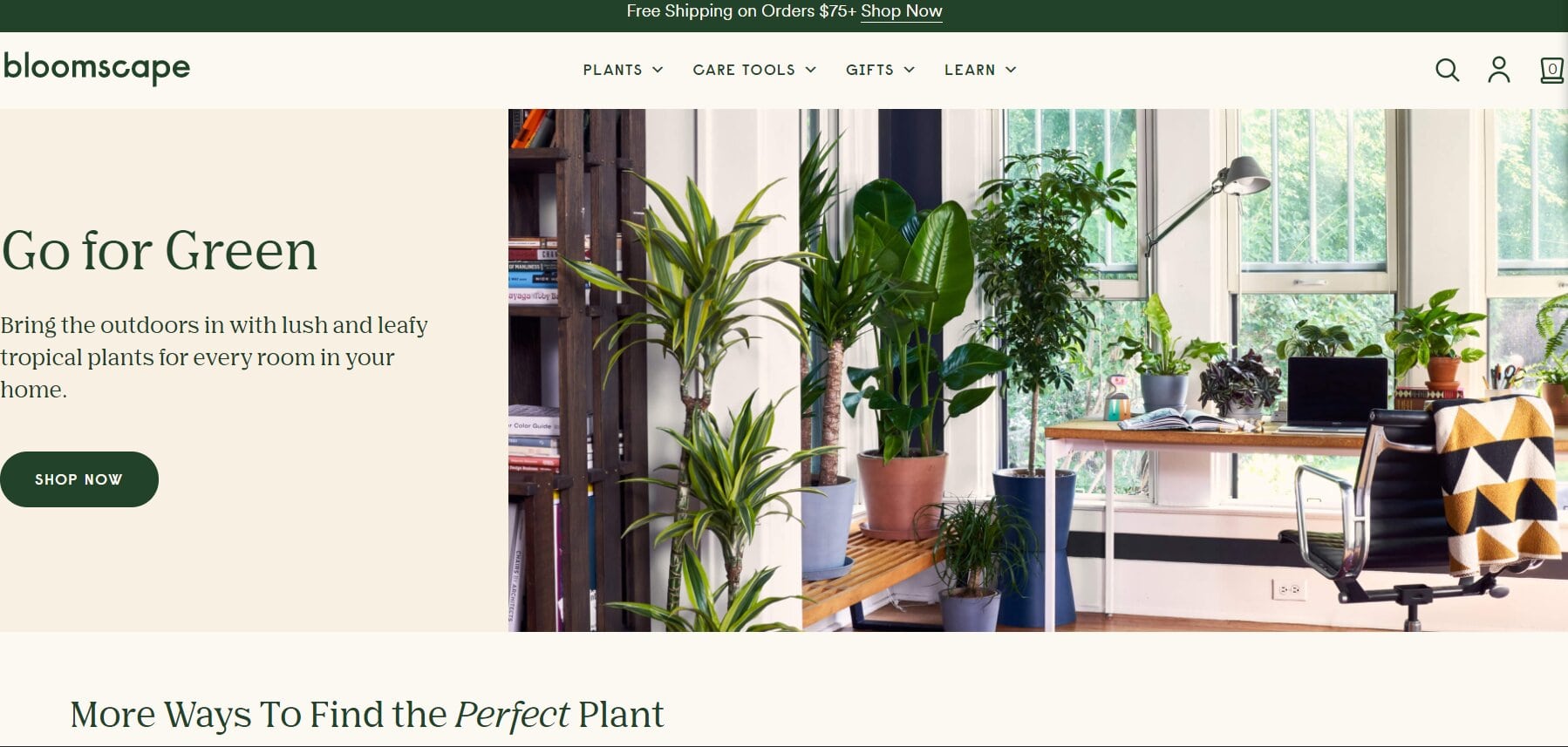Click the patterned blanket on the chair
Image resolution: width=1568 pixels, height=747 pixels.
tap(1497, 484)
